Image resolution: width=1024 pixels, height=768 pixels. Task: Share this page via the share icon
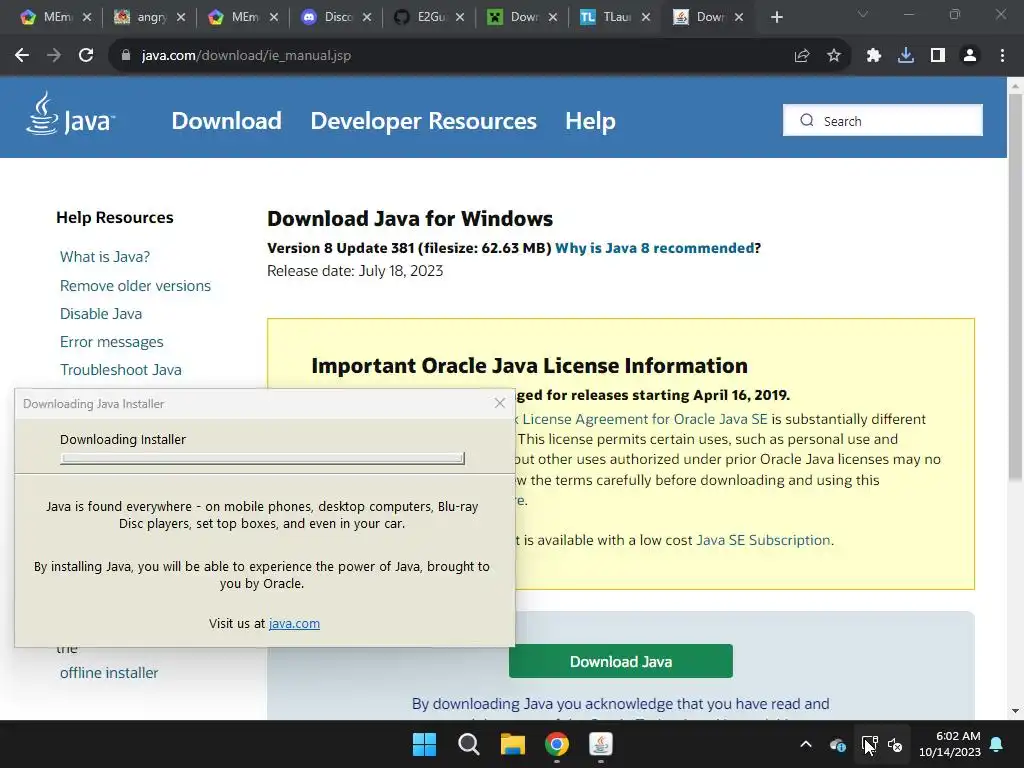tap(802, 56)
